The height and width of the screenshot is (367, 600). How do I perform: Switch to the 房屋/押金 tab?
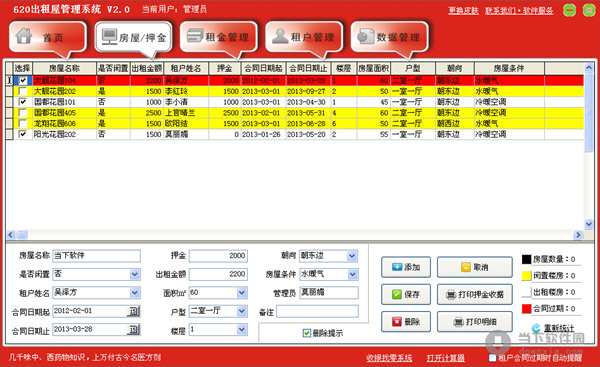(x=134, y=37)
